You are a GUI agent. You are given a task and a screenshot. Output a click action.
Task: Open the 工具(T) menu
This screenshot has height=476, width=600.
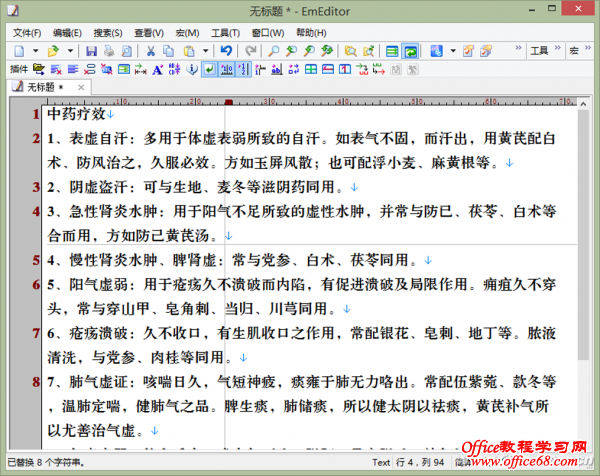pyautogui.click(x=225, y=33)
